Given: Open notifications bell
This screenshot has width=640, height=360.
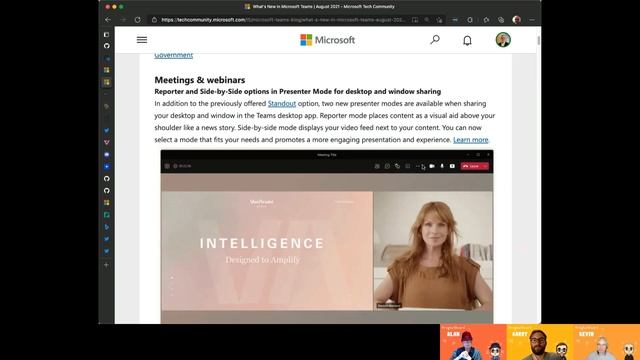Looking at the screenshot, I should [467, 40].
